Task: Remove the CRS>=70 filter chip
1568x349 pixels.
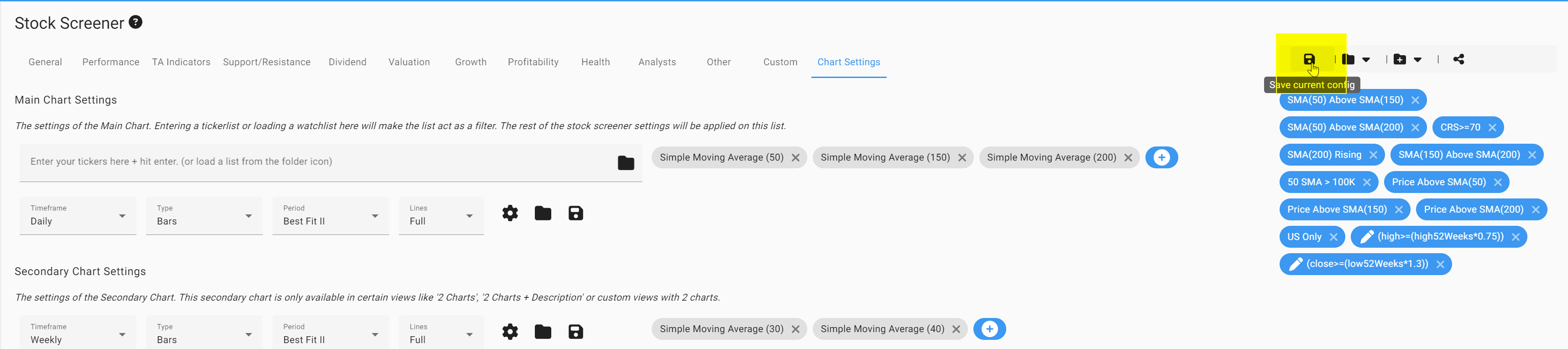Action: point(1492,128)
